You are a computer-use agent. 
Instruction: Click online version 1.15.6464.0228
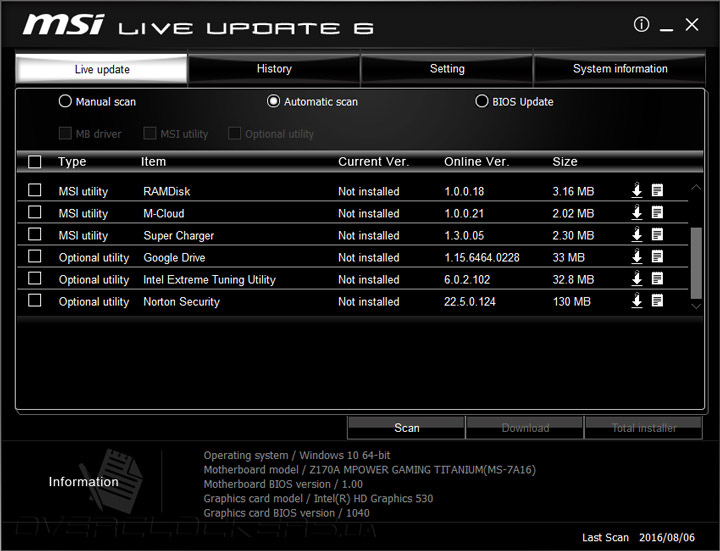pos(482,258)
